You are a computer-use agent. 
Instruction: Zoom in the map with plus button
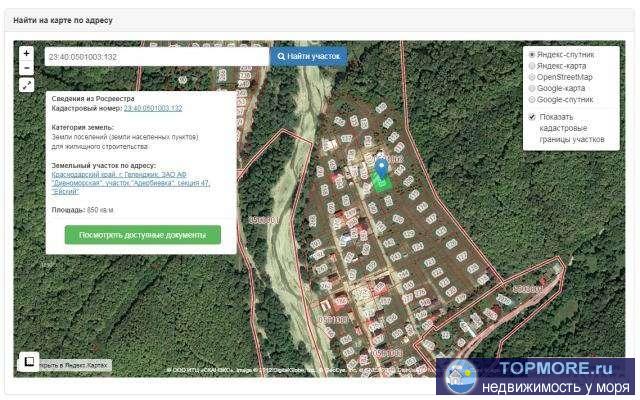pyautogui.click(x=26, y=53)
